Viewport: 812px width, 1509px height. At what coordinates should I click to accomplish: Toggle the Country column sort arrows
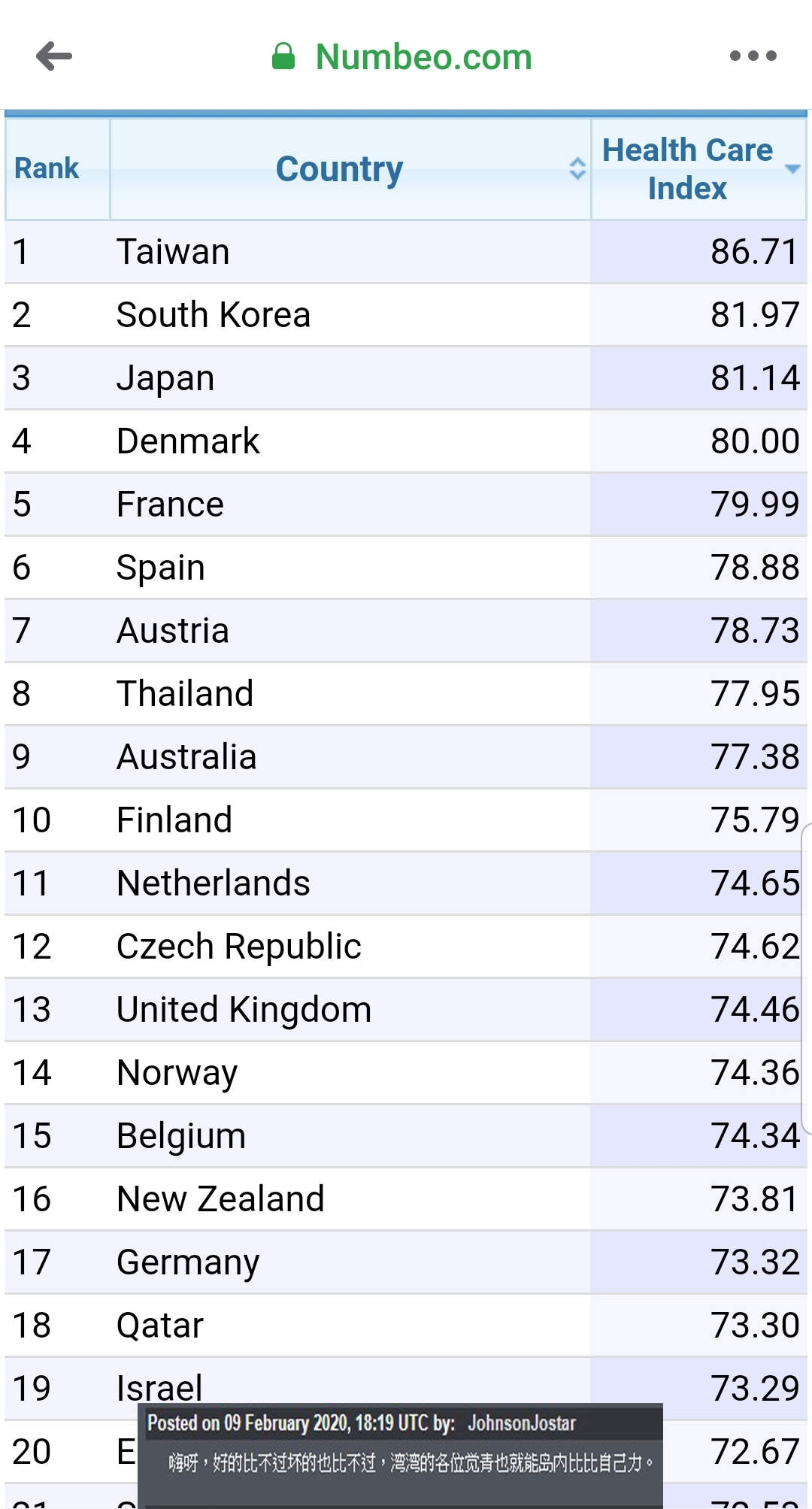pos(577,168)
